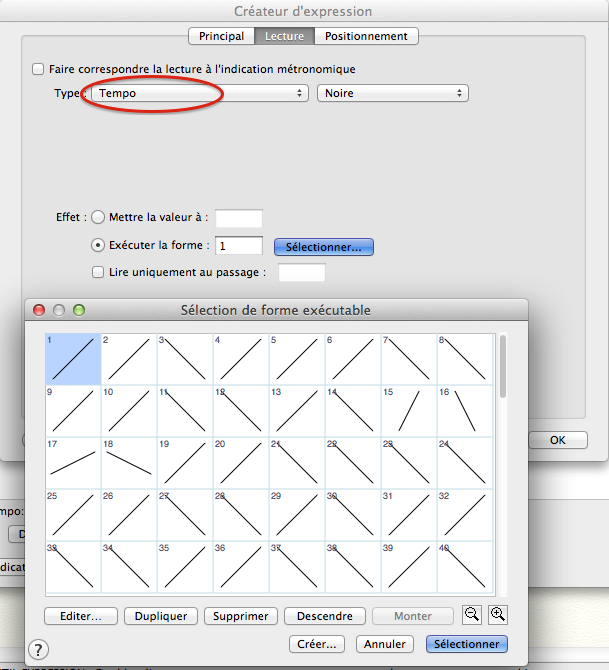This screenshot has height=670, width=609.
Task: Select shape thumbnail number 17
Action: tap(73, 462)
